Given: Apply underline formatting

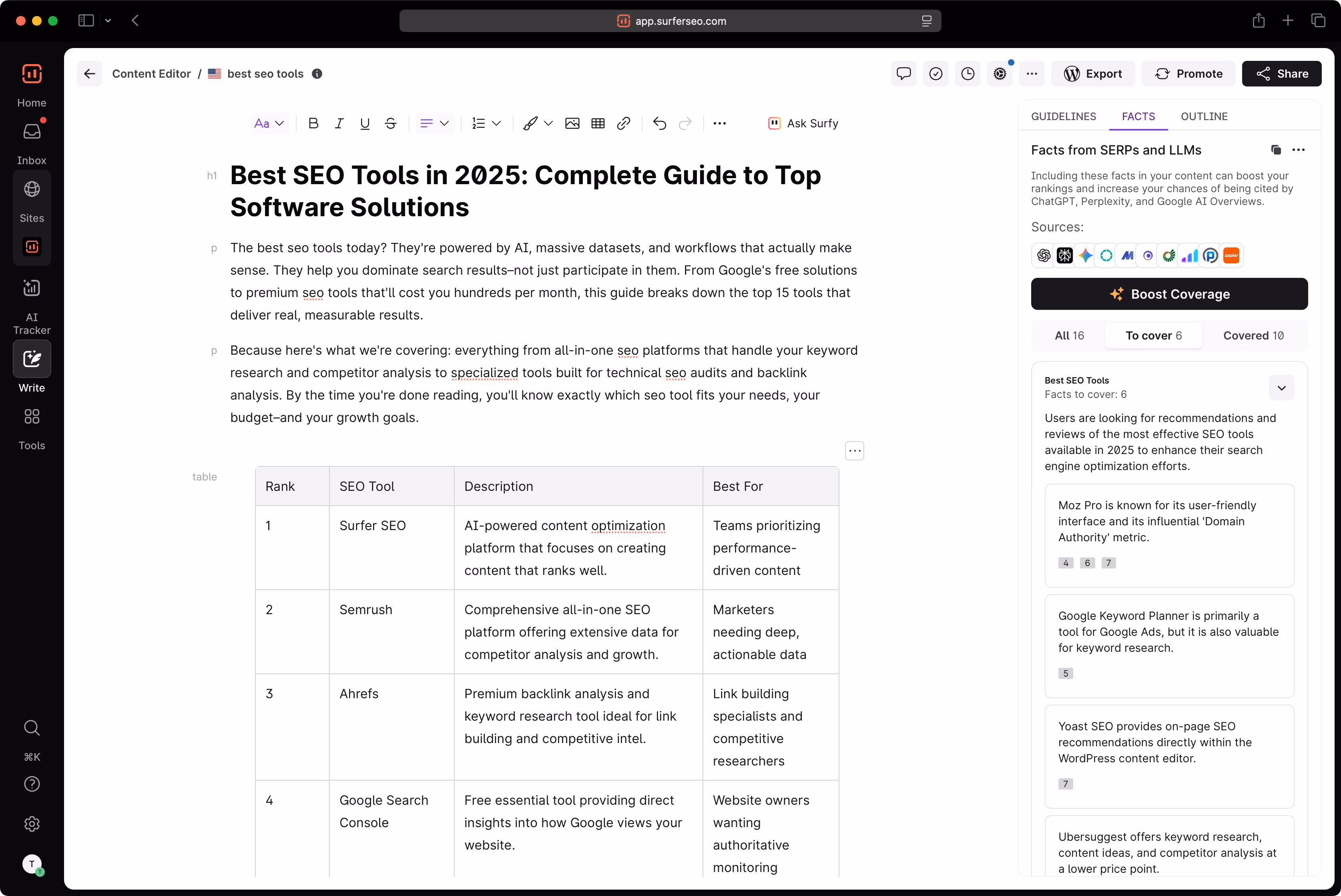Looking at the screenshot, I should [x=365, y=123].
